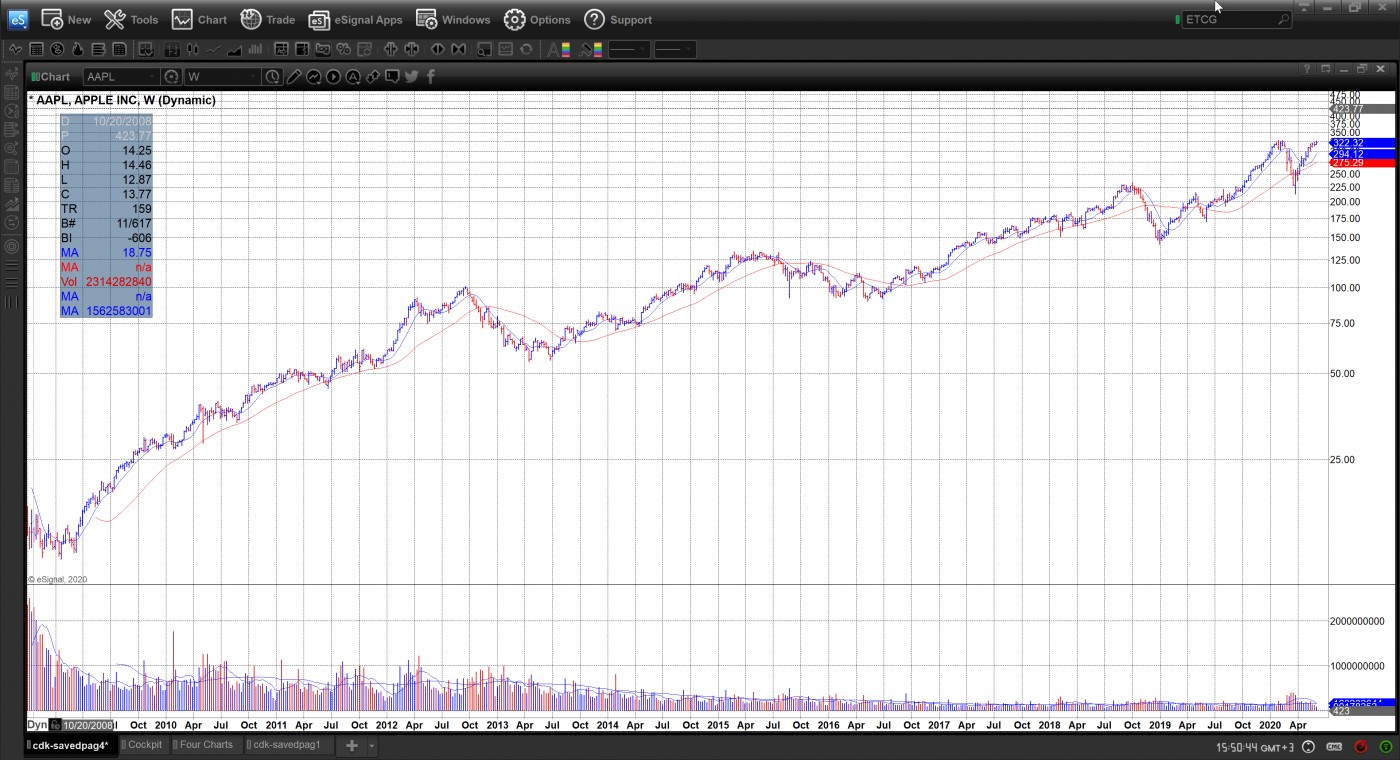The image size is (1400, 760).
Task: Click the circled A alerts icon
Action: 353,77
